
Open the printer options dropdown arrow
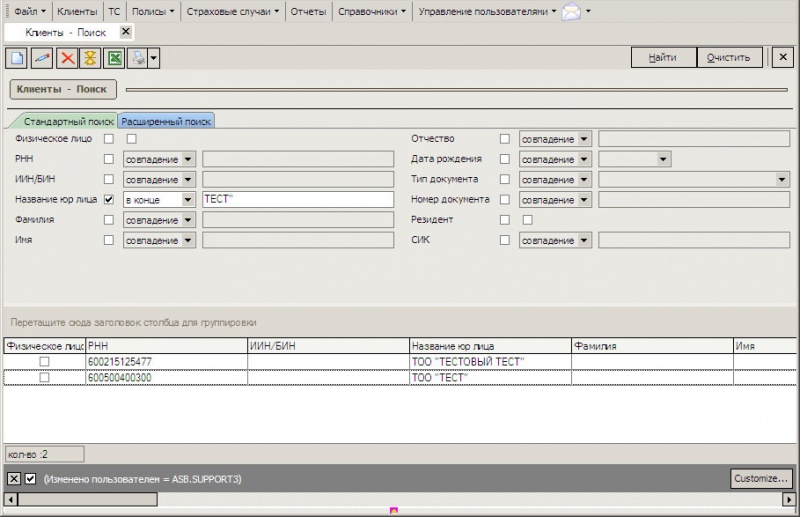[x=154, y=58]
